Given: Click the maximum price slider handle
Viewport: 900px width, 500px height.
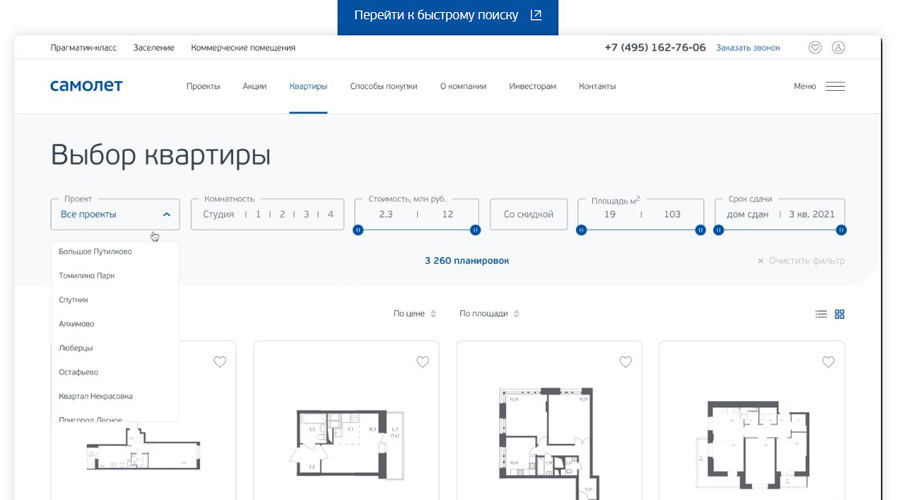Looking at the screenshot, I should [x=475, y=230].
